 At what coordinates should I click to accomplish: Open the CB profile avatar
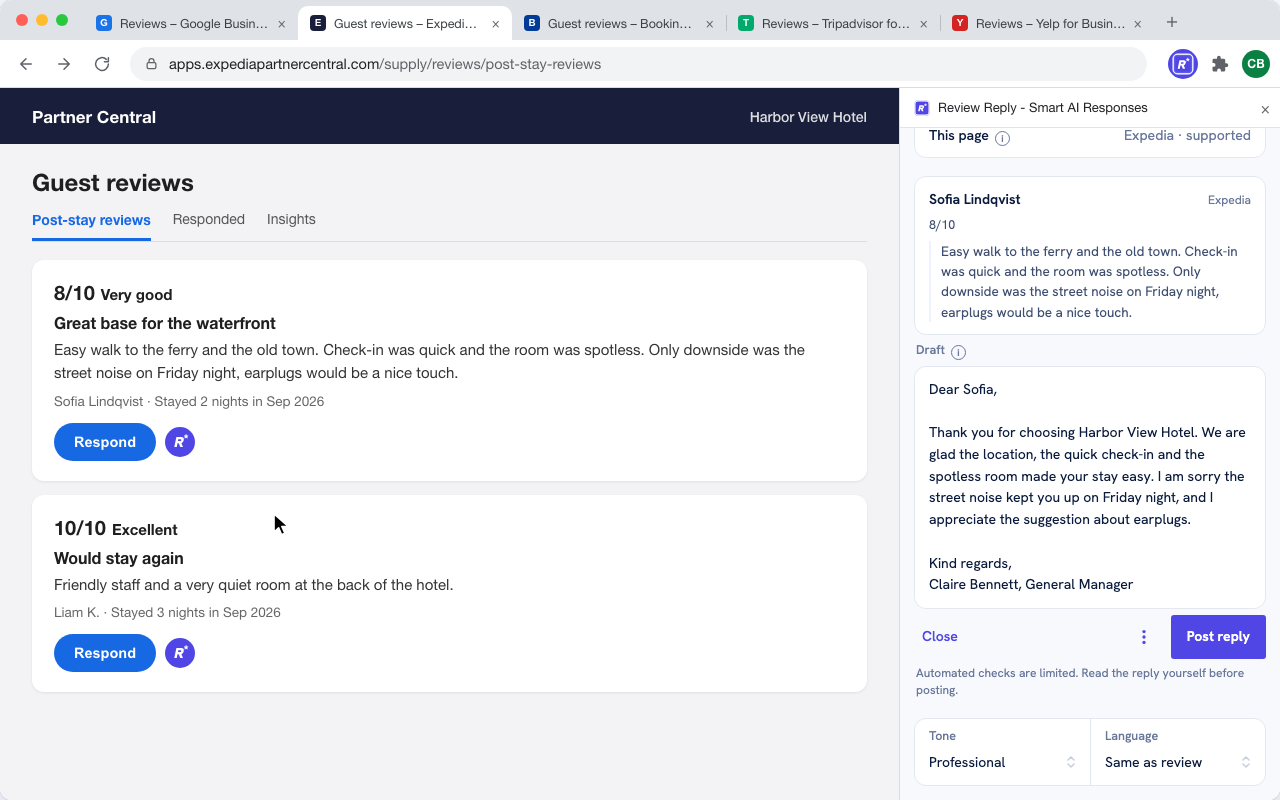(1256, 64)
